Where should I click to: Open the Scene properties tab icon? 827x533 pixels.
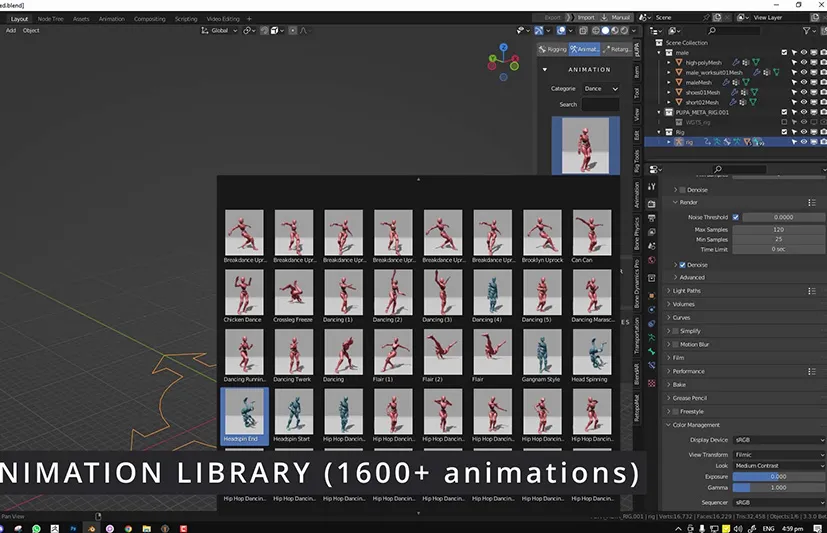652,246
